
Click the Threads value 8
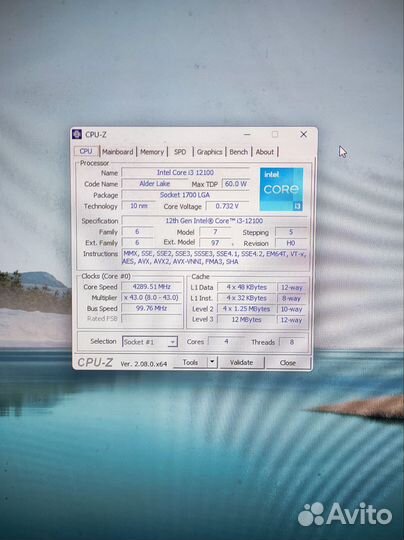(292, 342)
